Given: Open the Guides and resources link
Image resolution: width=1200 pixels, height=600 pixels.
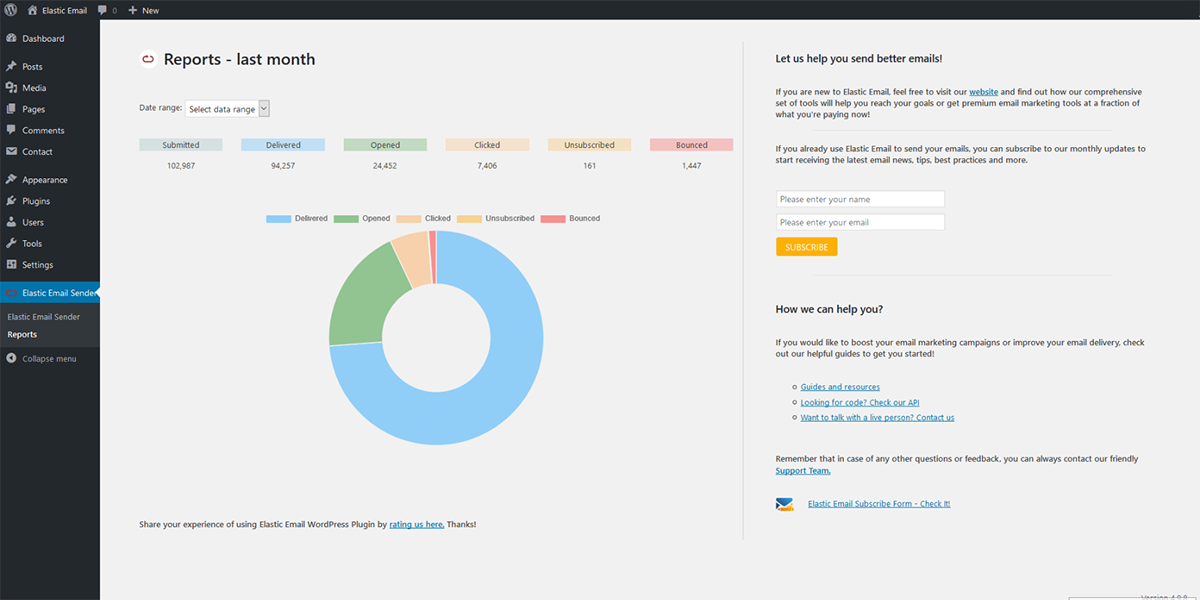Looking at the screenshot, I should (x=840, y=387).
